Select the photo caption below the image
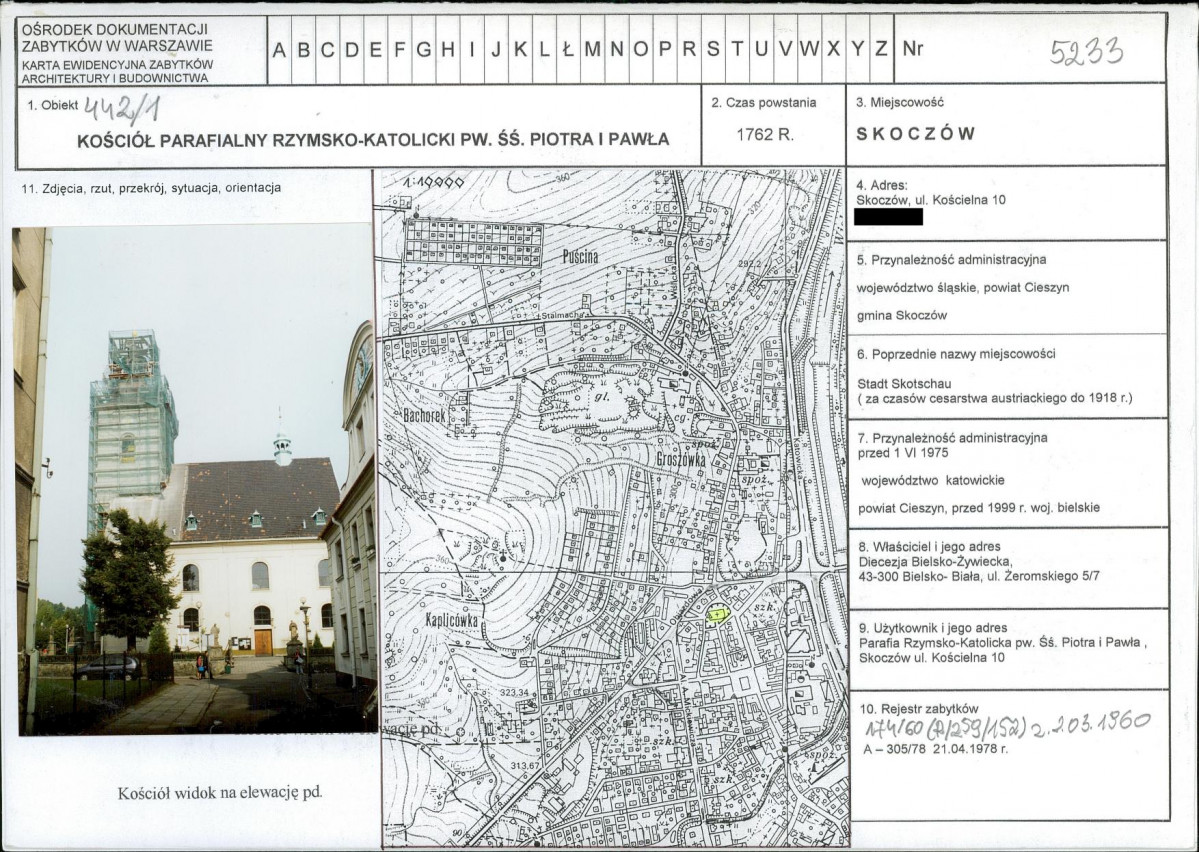This screenshot has width=1199, height=852. pos(219,792)
